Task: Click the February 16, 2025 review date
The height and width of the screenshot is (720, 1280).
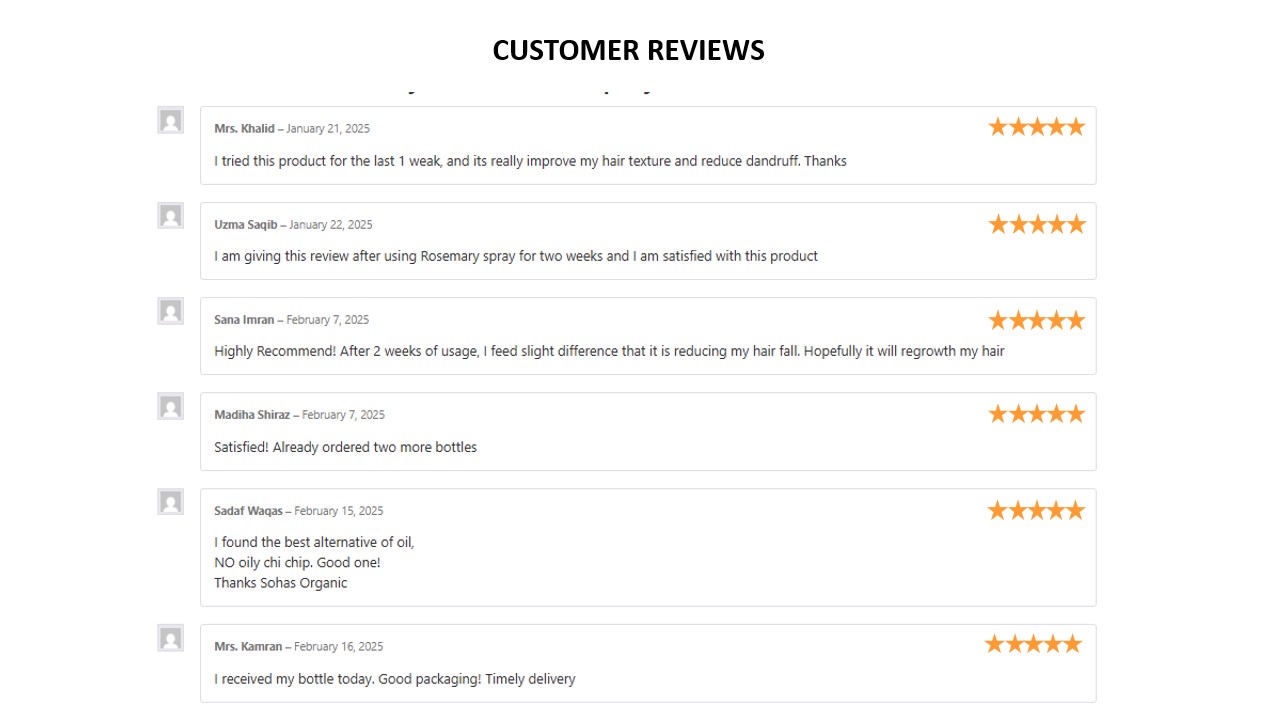Action: (338, 647)
